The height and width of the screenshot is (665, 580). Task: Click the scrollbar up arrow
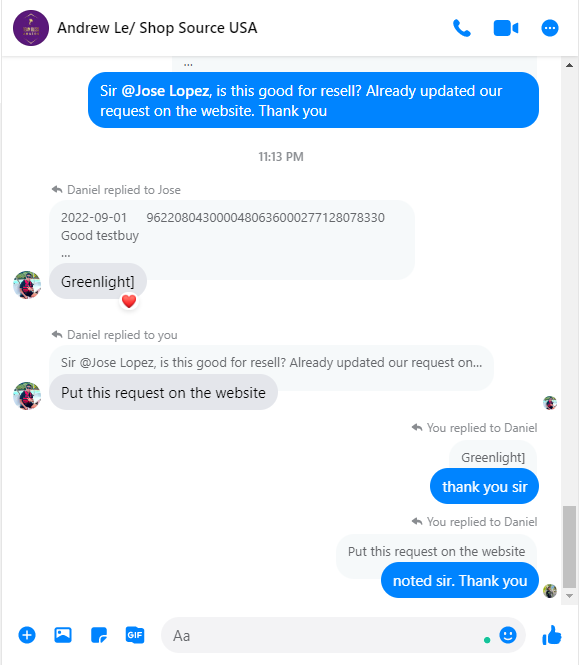tap(569, 65)
